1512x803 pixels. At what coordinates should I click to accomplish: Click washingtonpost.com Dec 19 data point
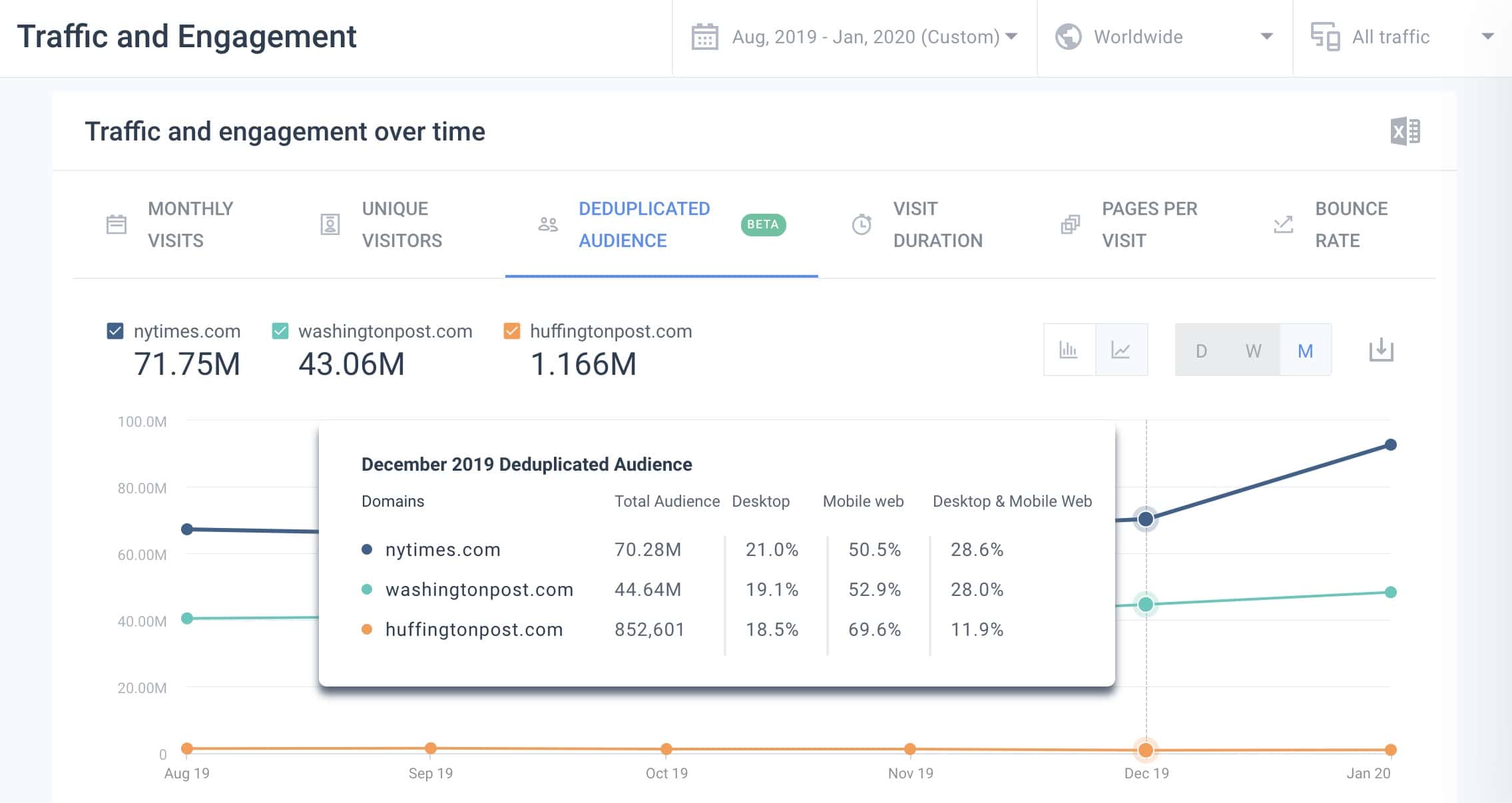(1146, 605)
